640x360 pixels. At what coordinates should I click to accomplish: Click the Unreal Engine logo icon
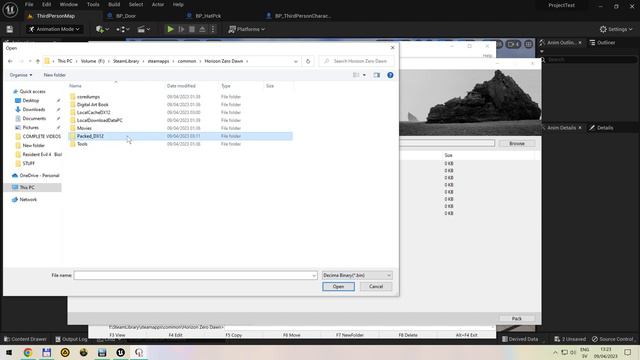point(10,9)
